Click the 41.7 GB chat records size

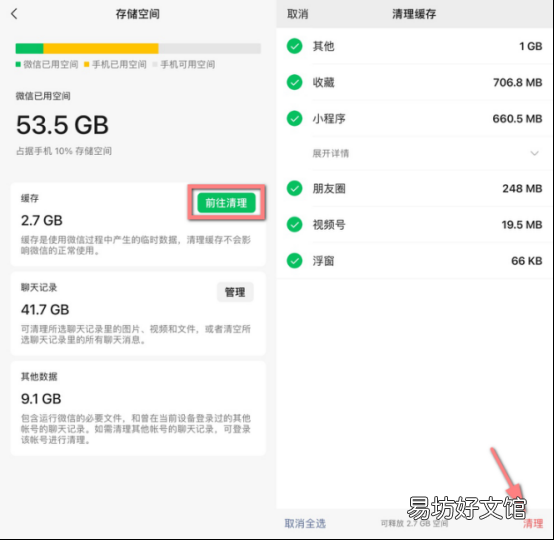(45, 310)
